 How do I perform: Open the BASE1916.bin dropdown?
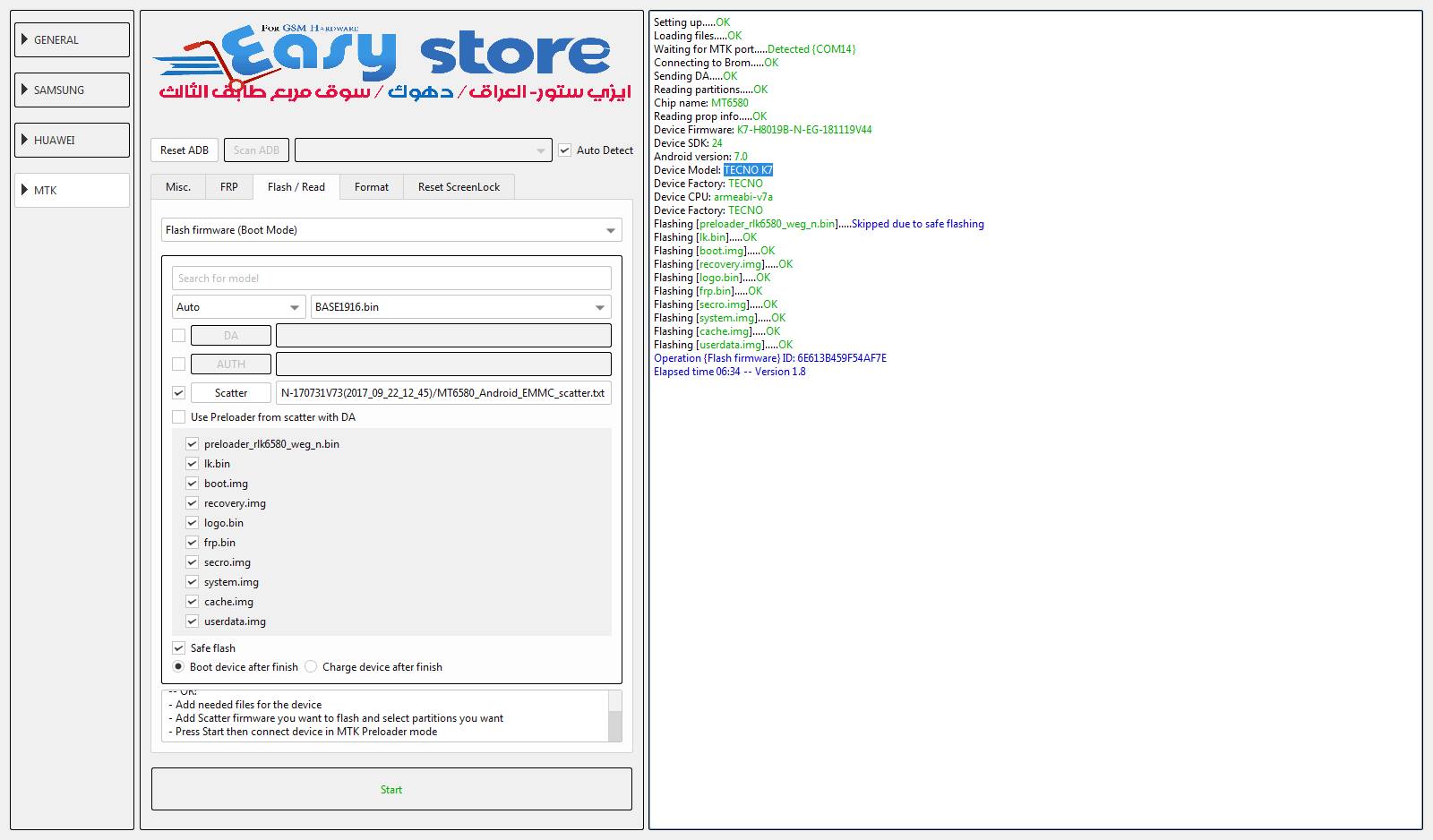pos(461,307)
